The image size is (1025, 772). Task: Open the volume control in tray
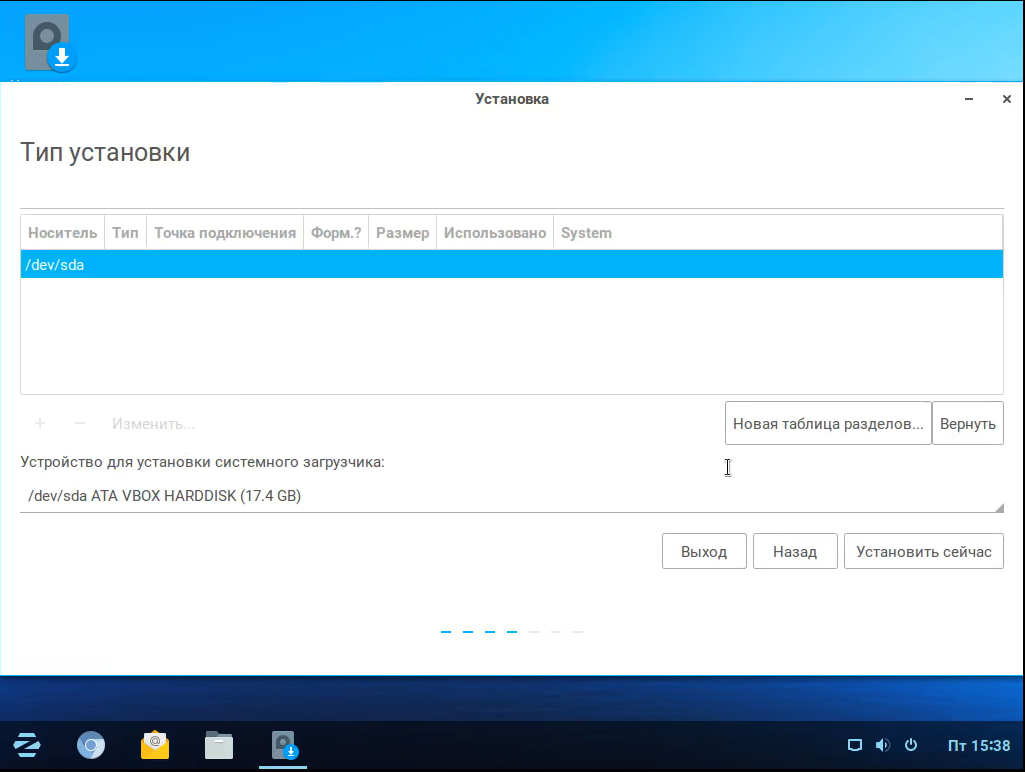pos(882,745)
